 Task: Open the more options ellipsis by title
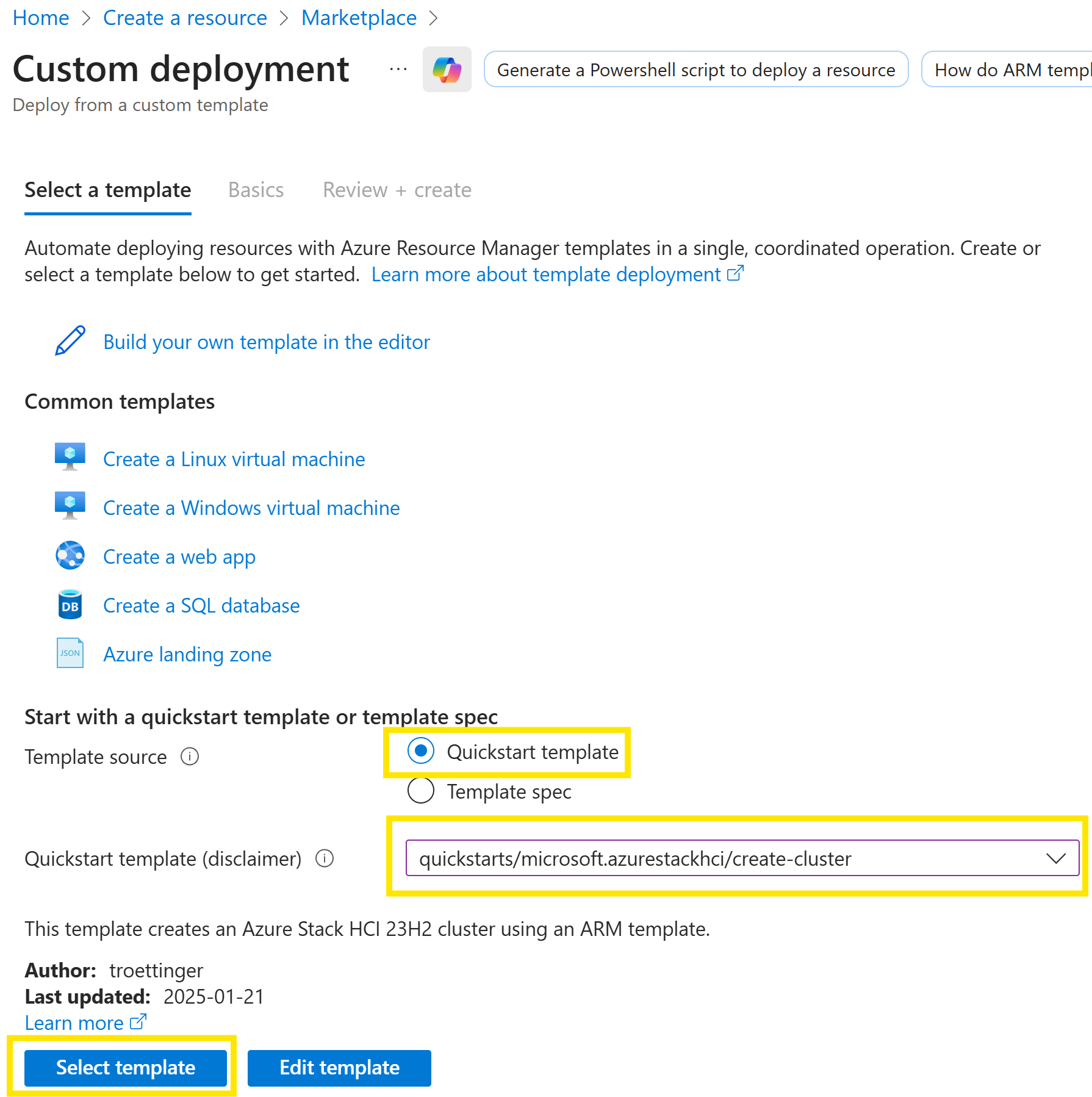pyautogui.click(x=398, y=70)
